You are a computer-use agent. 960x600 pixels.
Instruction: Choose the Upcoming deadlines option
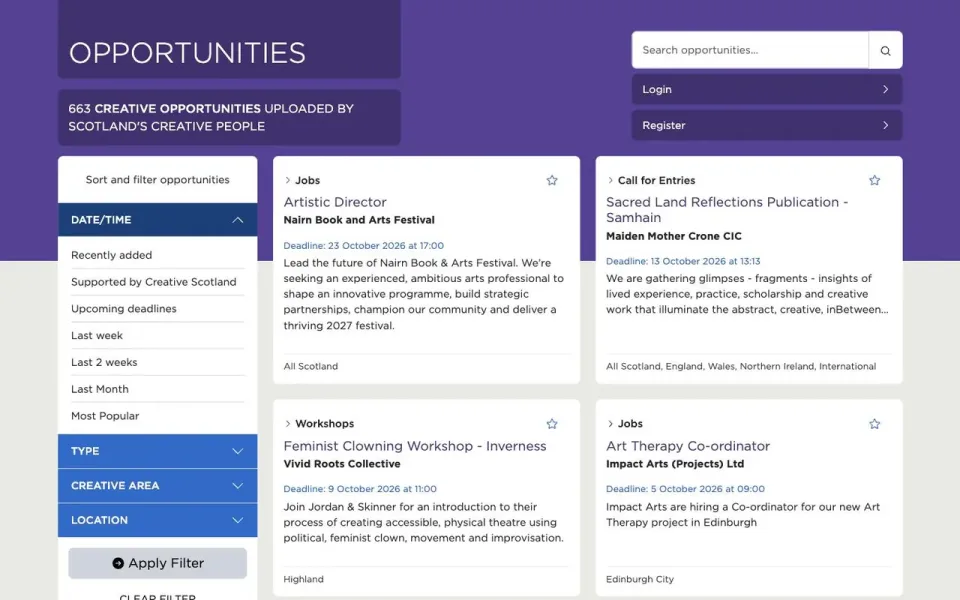tap(124, 309)
